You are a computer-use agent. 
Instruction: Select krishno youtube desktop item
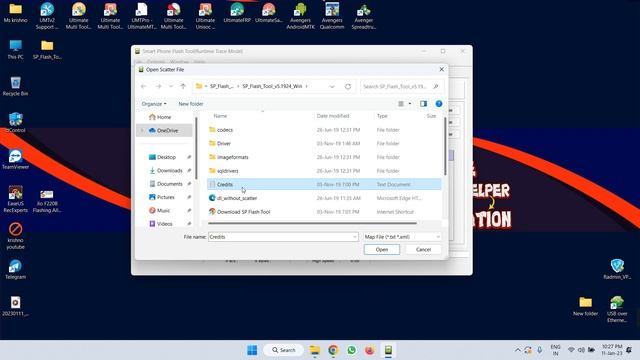(x=16, y=236)
